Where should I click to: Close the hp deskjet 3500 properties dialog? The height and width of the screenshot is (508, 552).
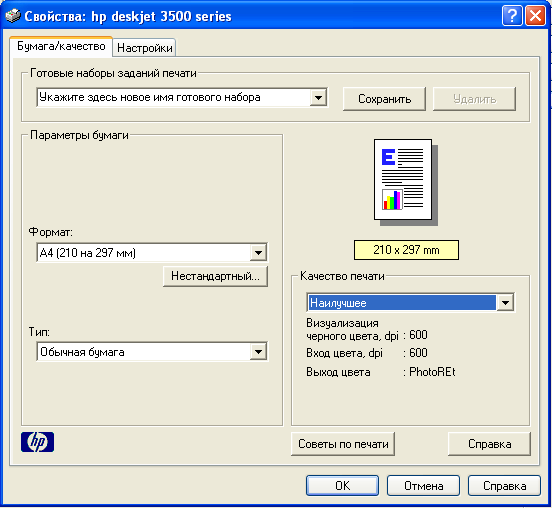pos(535,16)
